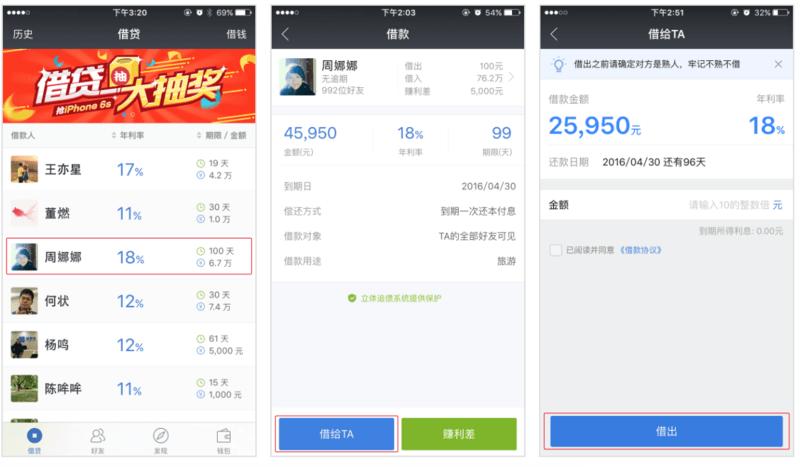Dismiss the lending tip banner
This screenshot has width=800, height=467.
[778, 64]
